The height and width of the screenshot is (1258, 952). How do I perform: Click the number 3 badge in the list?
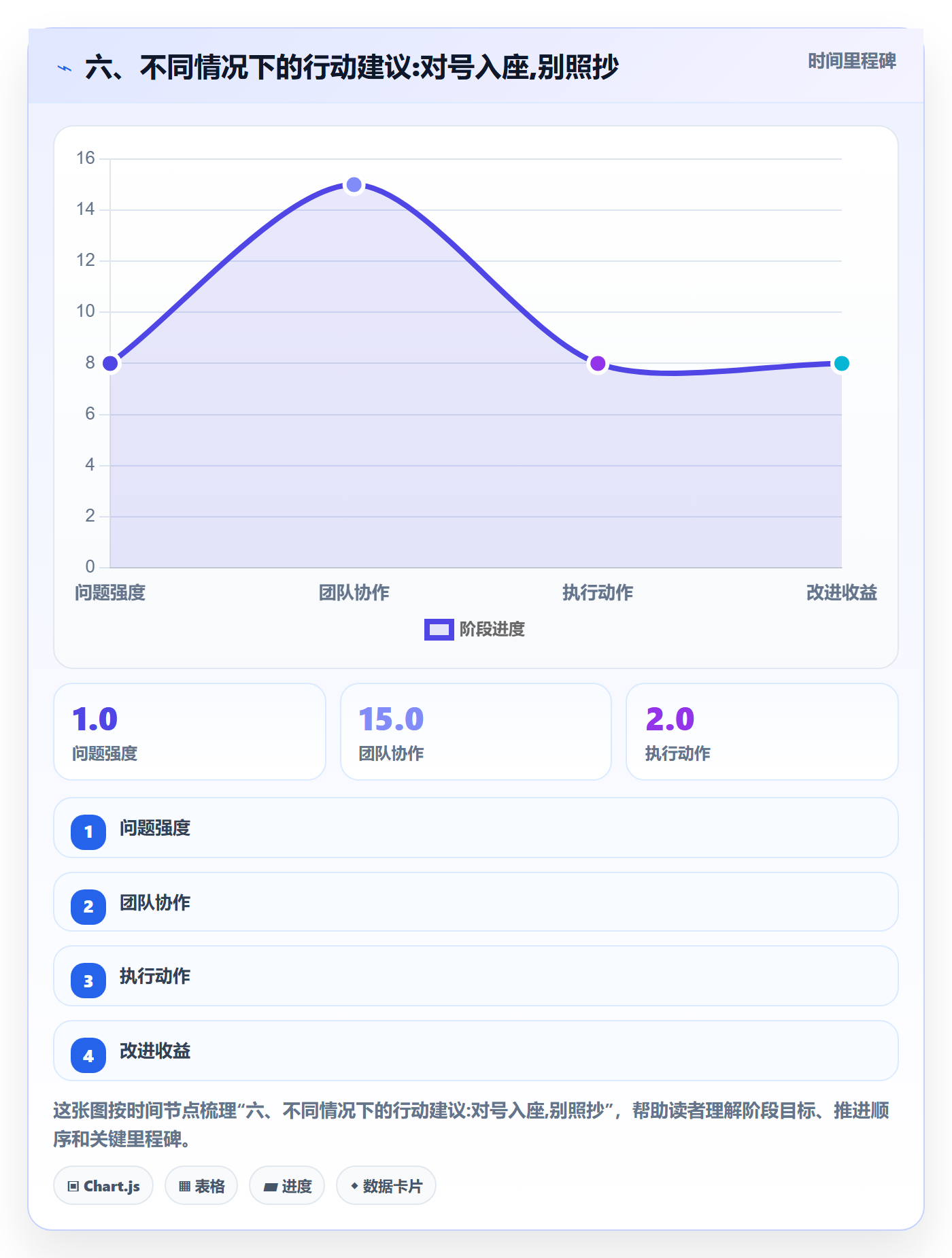88,981
